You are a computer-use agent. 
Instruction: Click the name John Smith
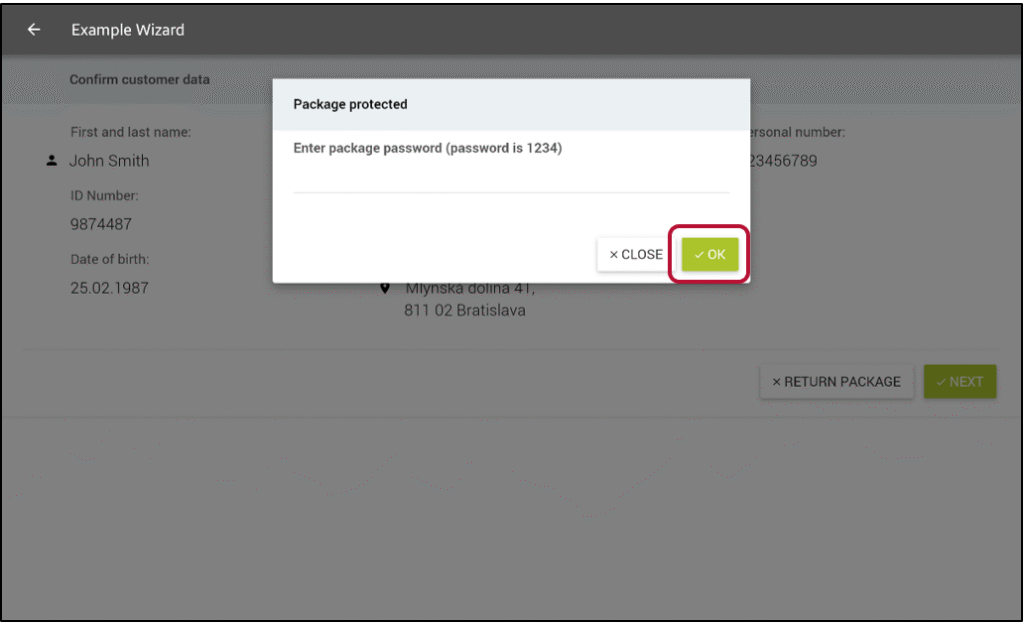point(109,161)
